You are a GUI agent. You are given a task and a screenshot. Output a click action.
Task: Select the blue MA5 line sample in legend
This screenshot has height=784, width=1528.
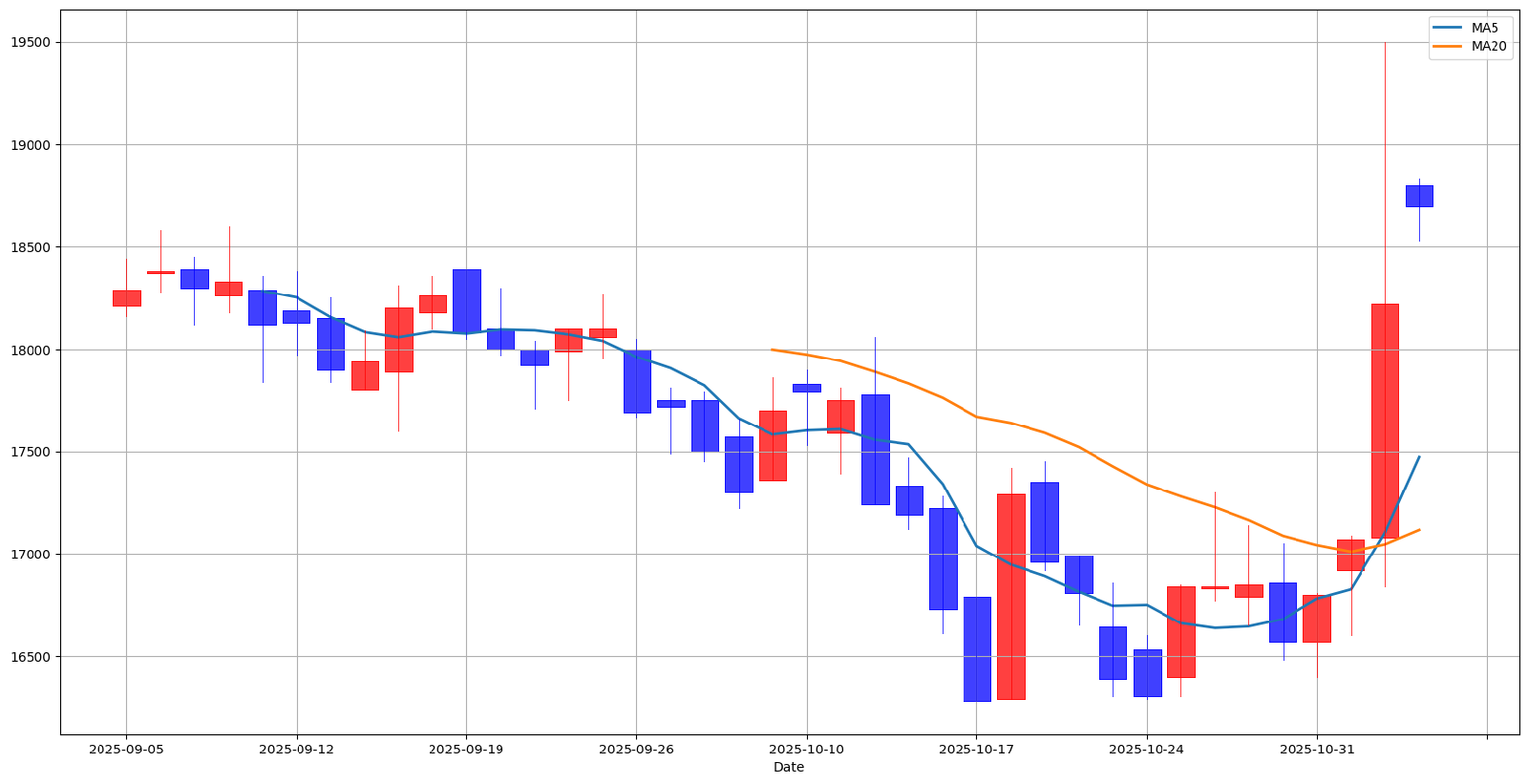pos(1448,28)
